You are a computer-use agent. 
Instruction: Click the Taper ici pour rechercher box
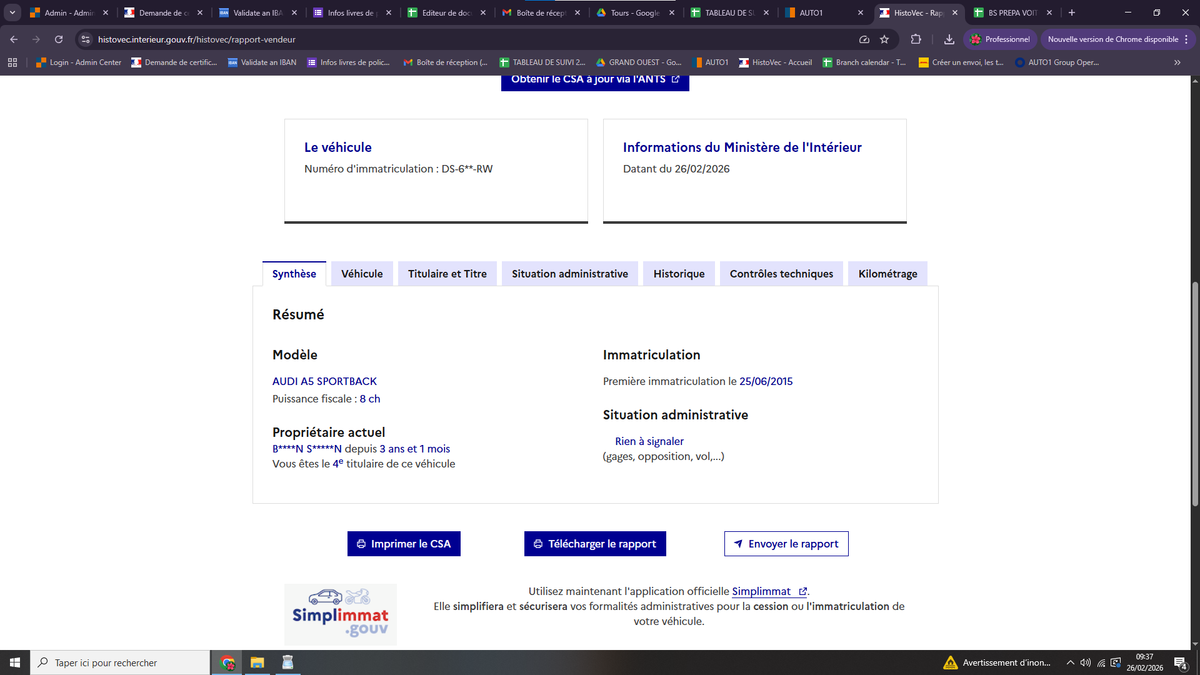coord(120,662)
